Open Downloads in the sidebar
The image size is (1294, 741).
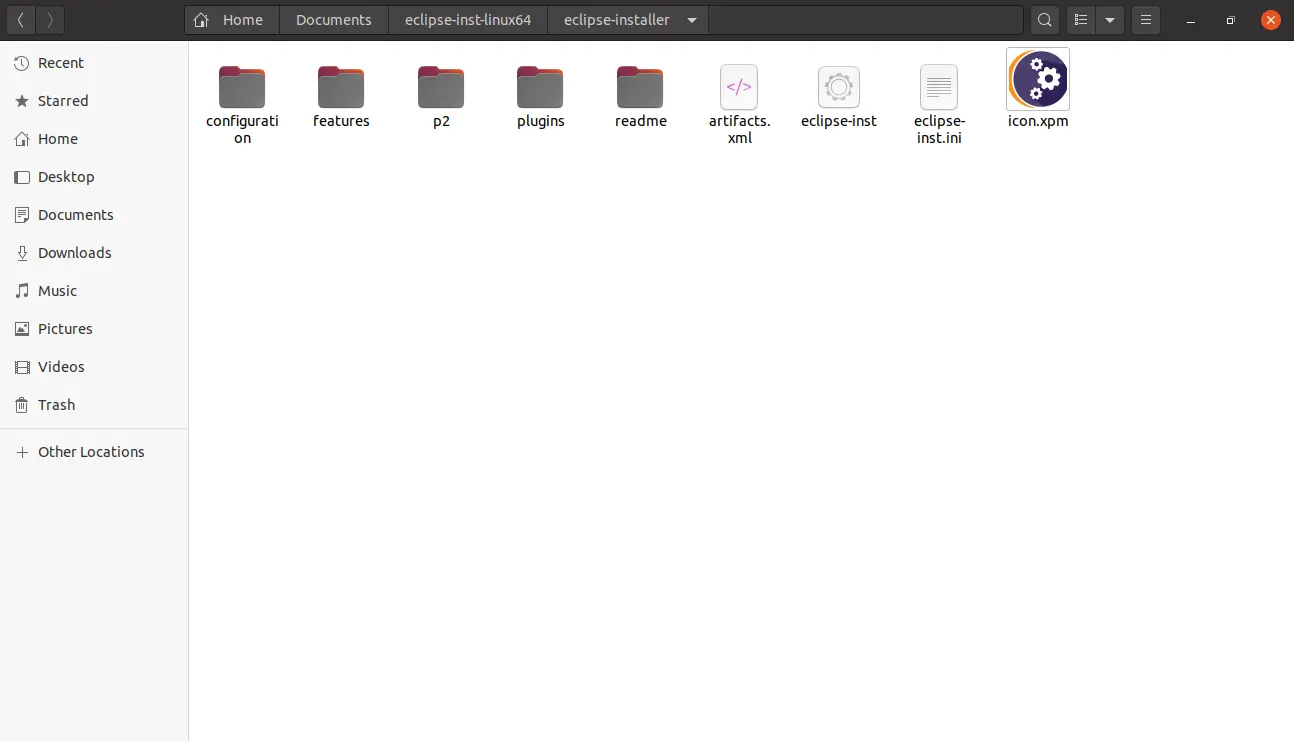pos(94,253)
